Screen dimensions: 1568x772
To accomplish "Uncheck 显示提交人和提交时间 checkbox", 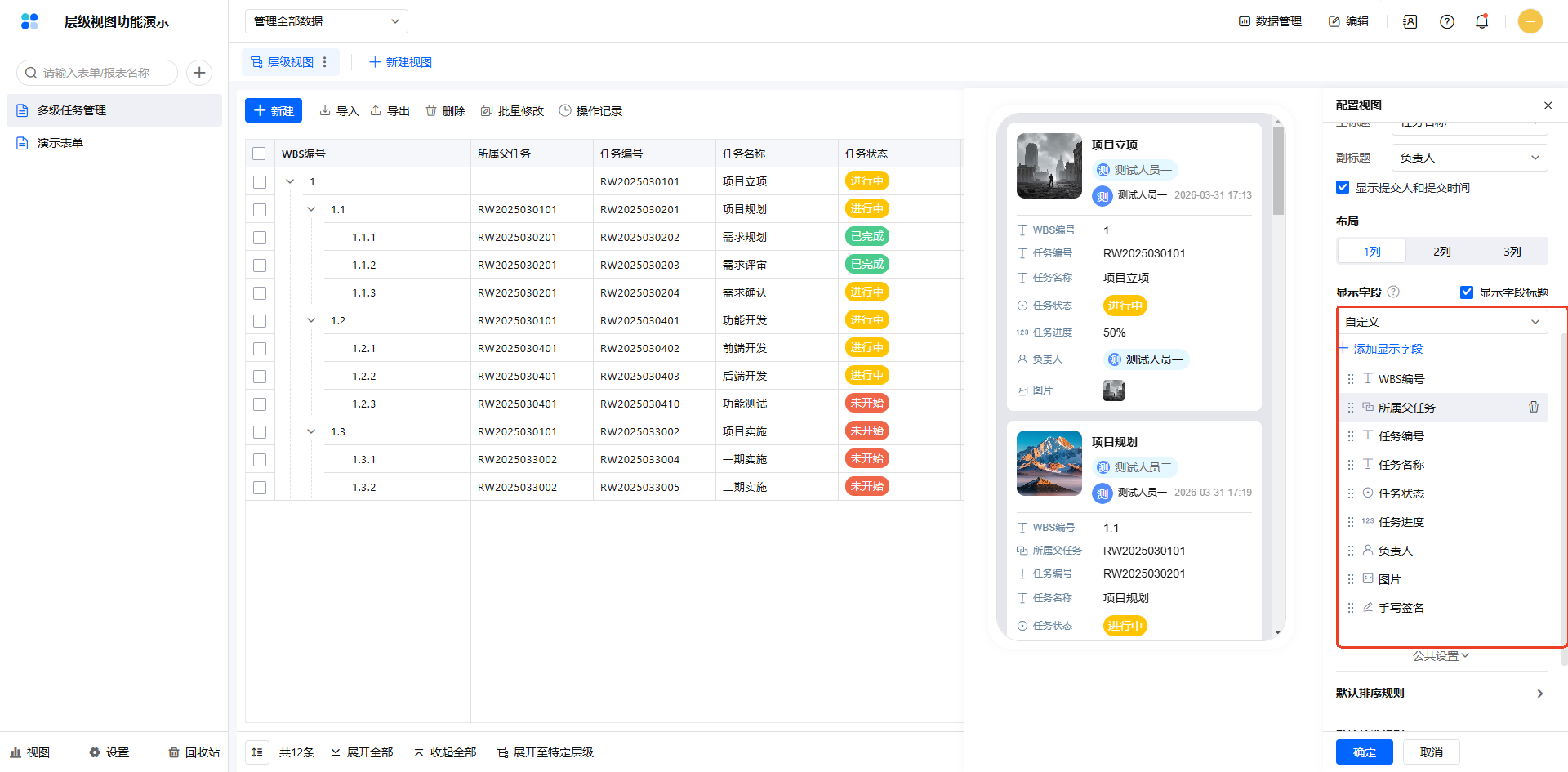I will point(1343,188).
